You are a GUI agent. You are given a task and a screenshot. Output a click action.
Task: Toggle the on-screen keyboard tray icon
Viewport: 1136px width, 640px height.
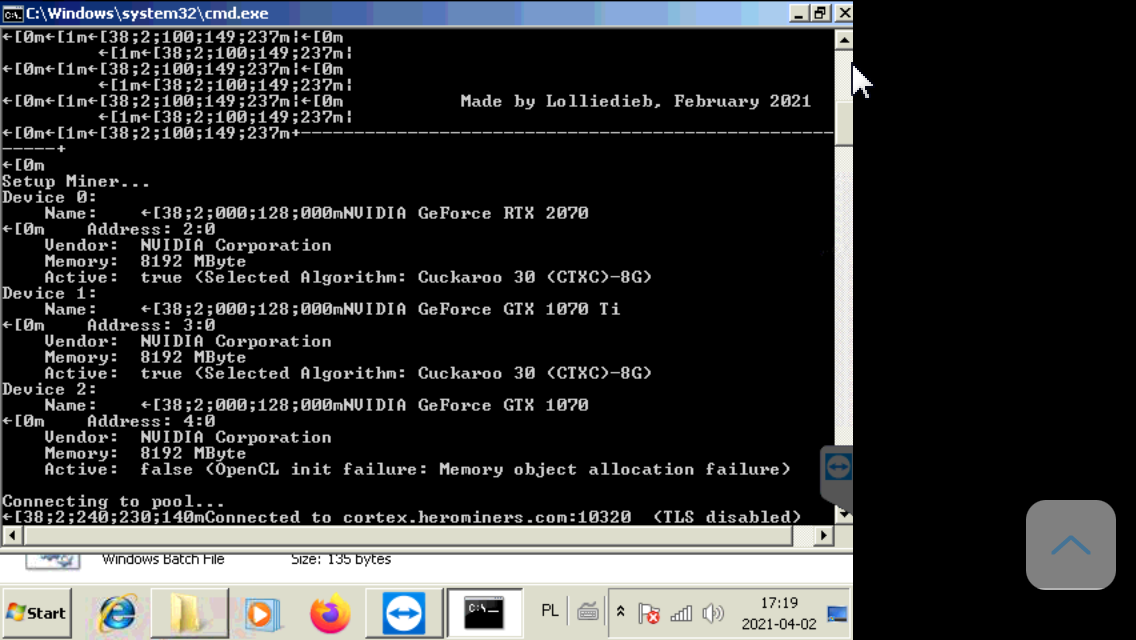coord(588,612)
